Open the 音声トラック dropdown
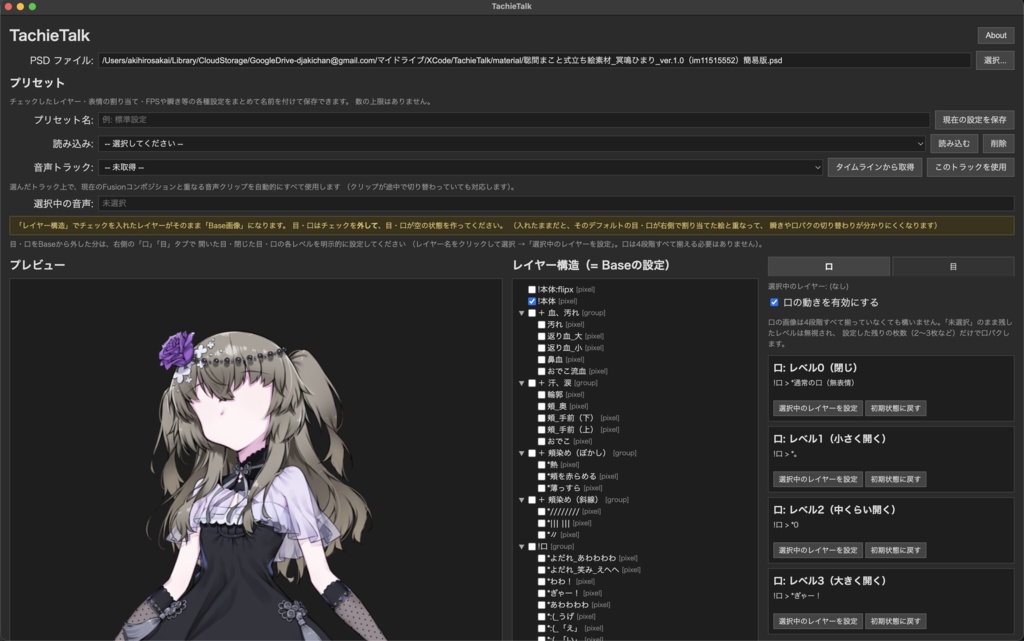The height and width of the screenshot is (641, 1024). (460, 167)
